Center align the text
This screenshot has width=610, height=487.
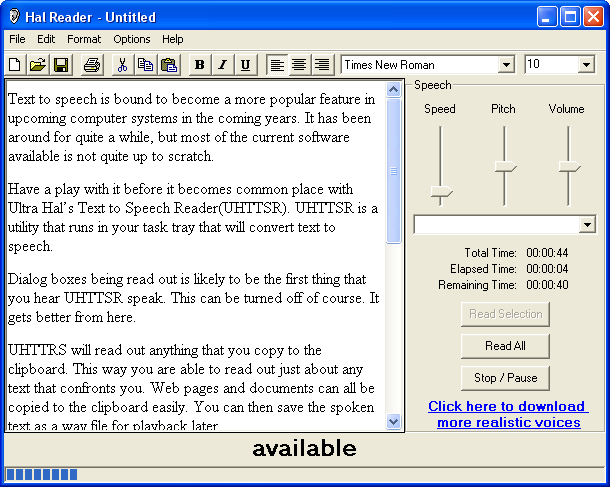(x=299, y=65)
